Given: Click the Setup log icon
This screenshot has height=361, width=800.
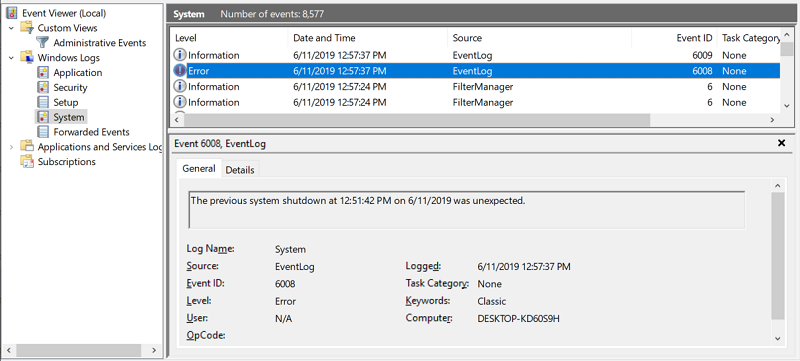Looking at the screenshot, I should tap(43, 102).
